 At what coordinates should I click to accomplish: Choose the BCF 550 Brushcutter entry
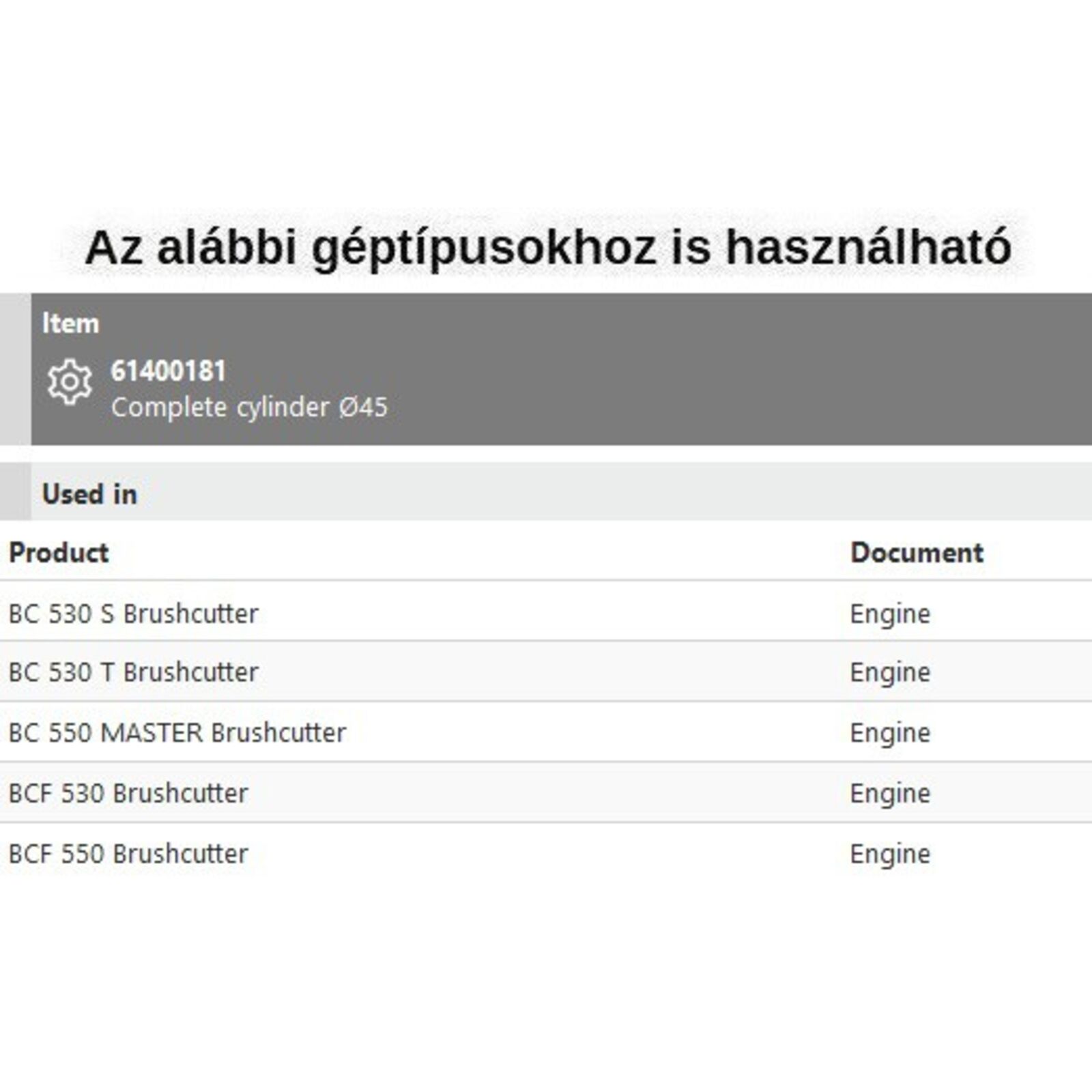(x=128, y=854)
